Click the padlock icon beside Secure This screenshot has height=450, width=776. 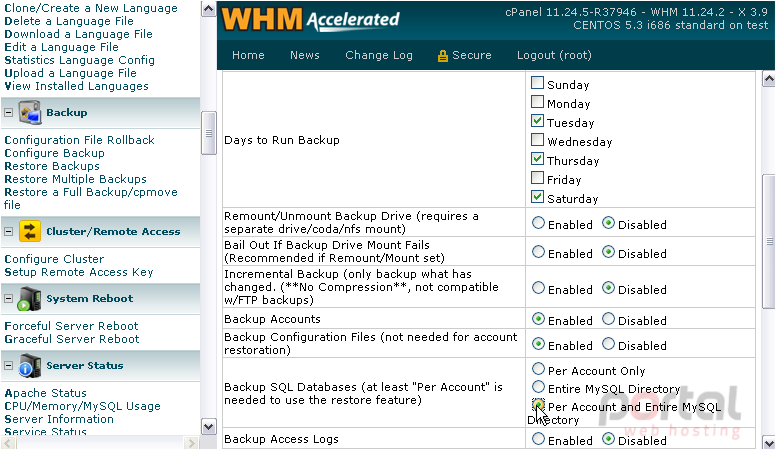pos(442,56)
